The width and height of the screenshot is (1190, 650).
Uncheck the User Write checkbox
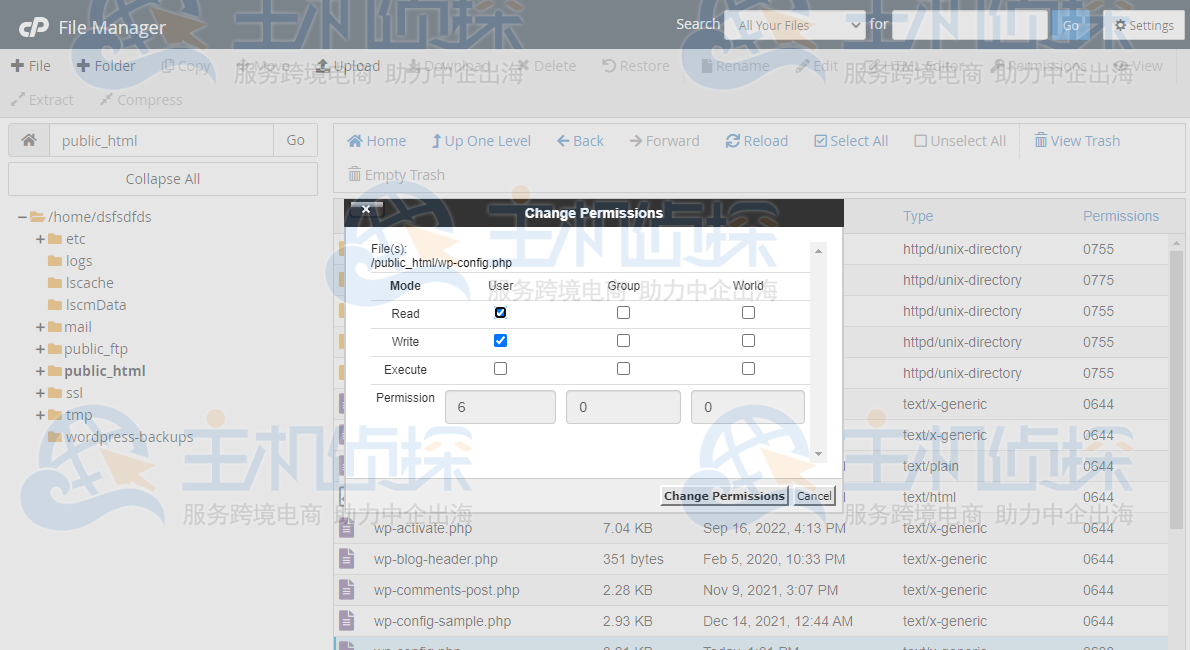(500, 340)
